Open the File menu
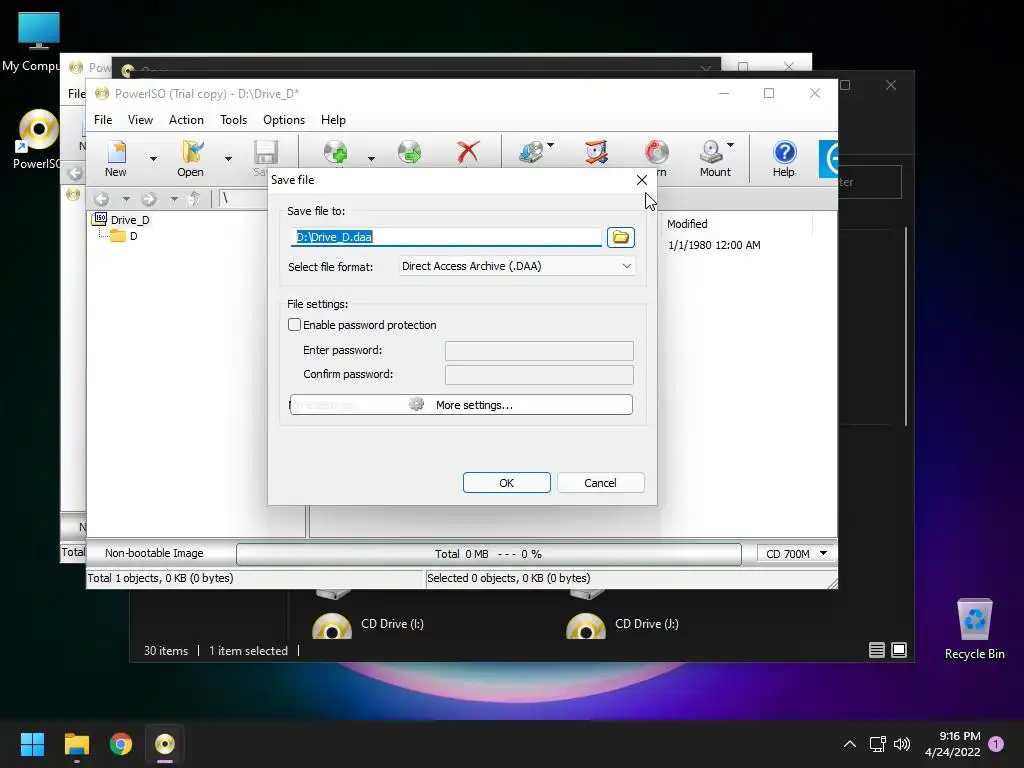1024x768 pixels. click(103, 120)
